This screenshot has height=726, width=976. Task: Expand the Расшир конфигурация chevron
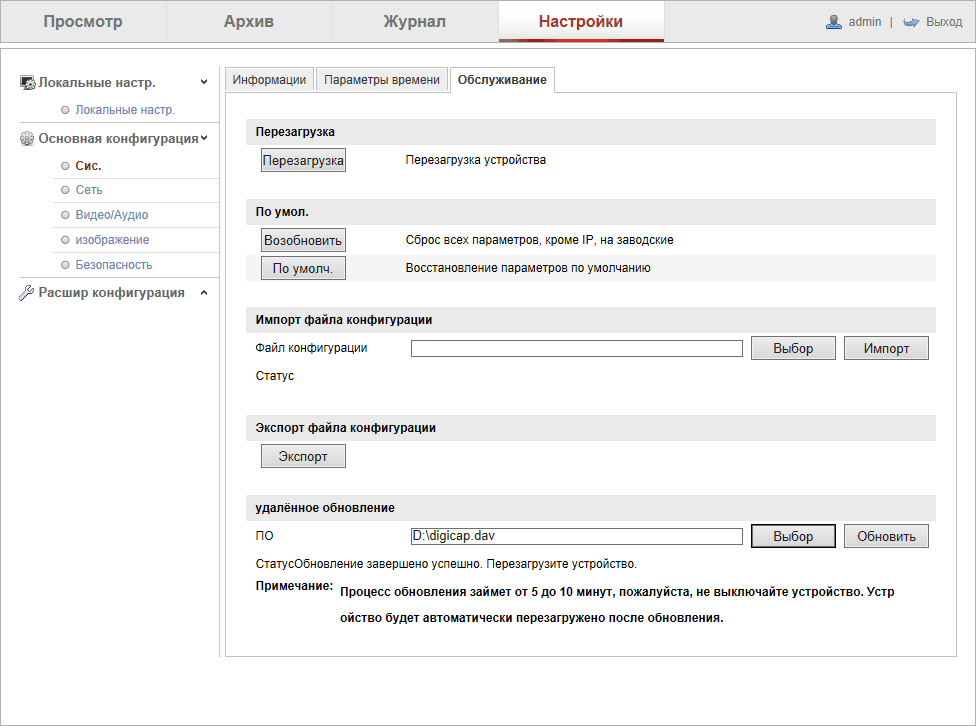(204, 293)
